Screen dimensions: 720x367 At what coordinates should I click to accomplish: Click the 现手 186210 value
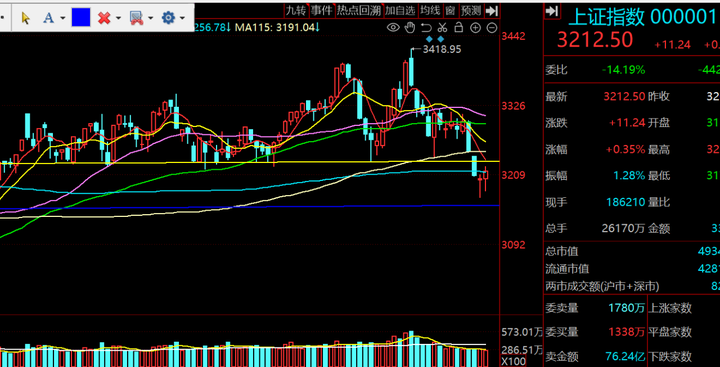tap(626, 202)
